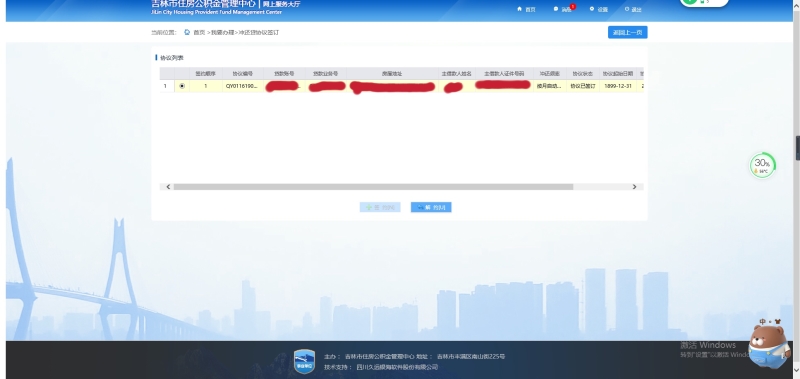The image size is (800, 379).
Task: Open the 设置 settings icon in header
Action: (x=592, y=9)
